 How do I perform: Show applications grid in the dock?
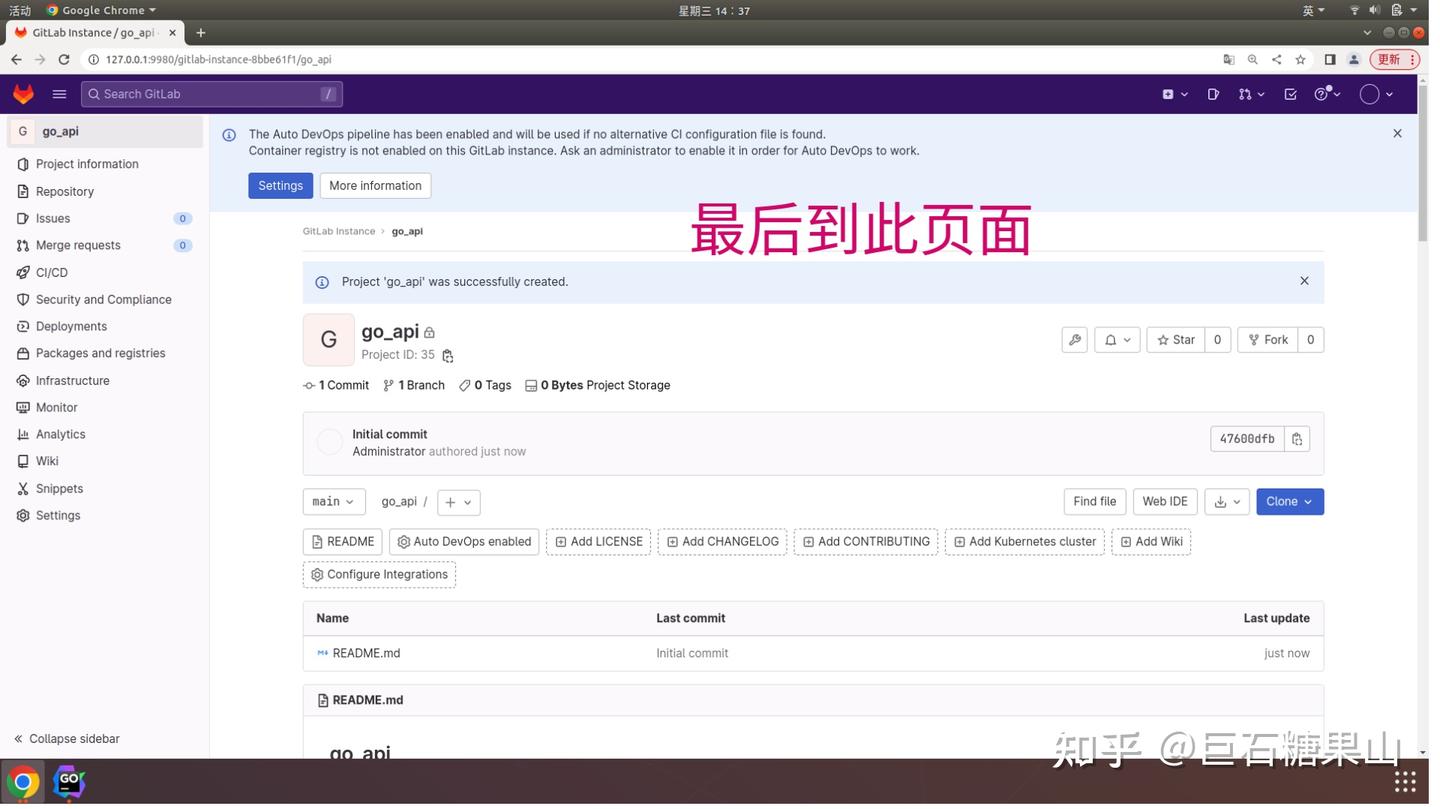click(1405, 782)
